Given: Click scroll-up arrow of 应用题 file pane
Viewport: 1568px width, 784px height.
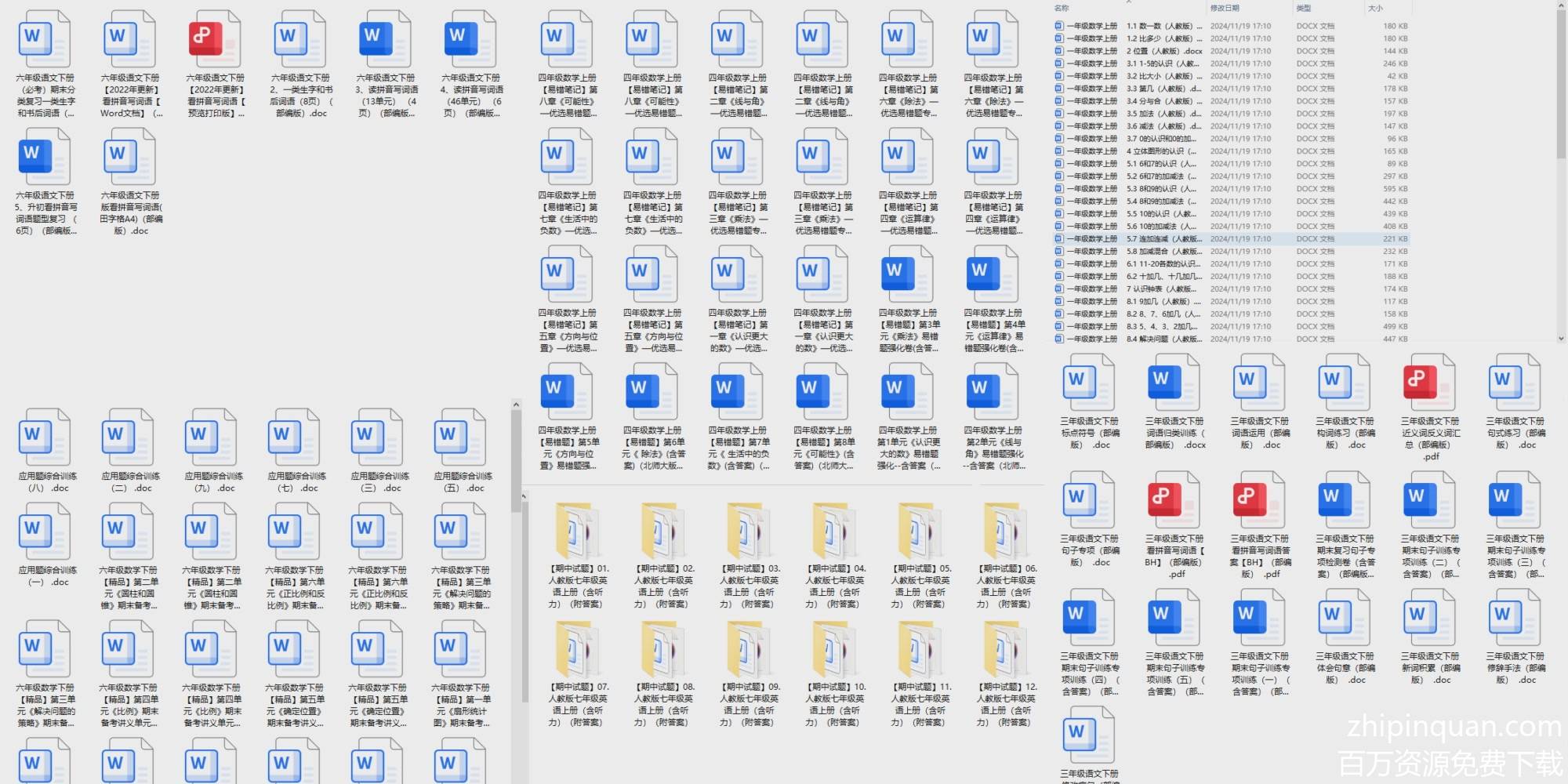Looking at the screenshot, I should (516, 405).
